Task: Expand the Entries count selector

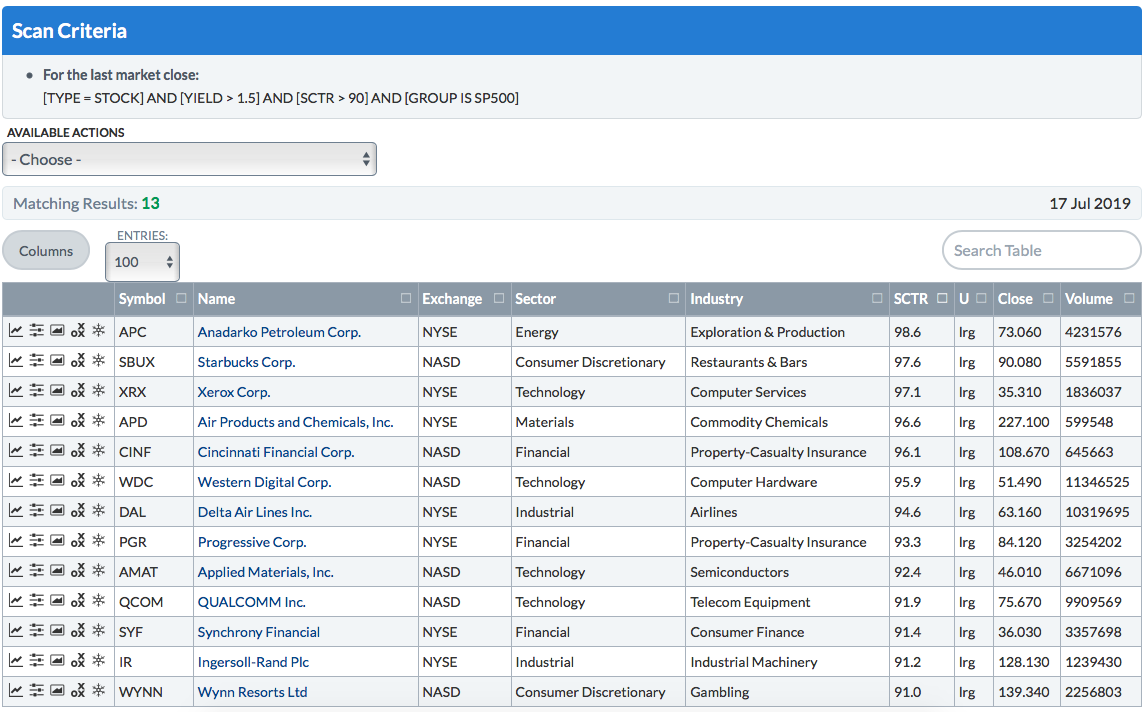Action: (x=144, y=262)
